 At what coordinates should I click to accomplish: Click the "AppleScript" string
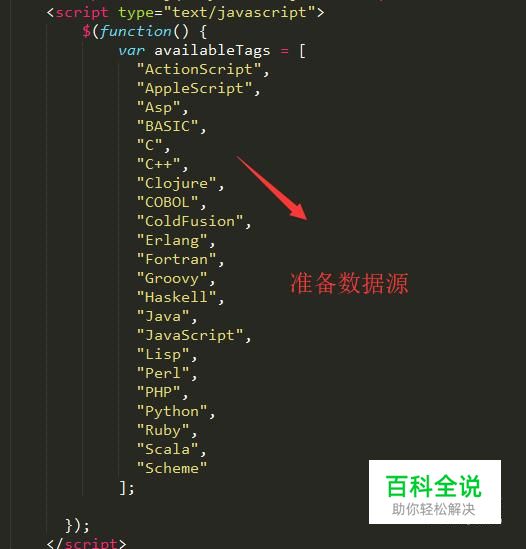click(x=194, y=88)
